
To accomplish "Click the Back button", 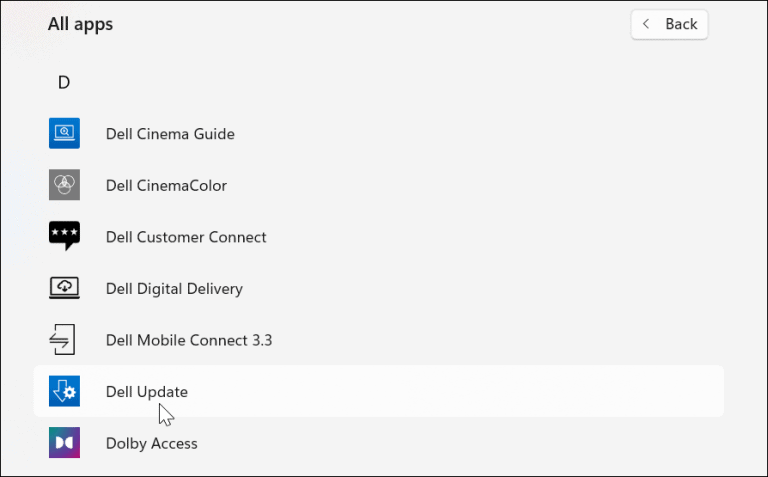I will (x=669, y=24).
